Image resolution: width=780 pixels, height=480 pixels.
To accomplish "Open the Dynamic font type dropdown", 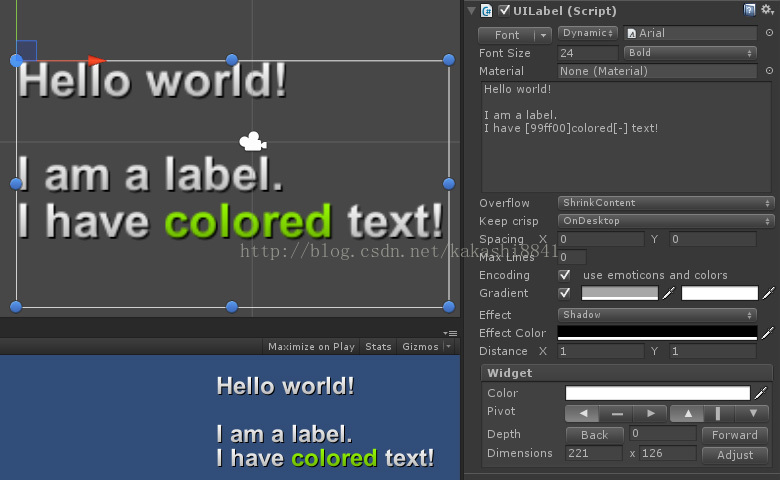I will click(x=587, y=33).
